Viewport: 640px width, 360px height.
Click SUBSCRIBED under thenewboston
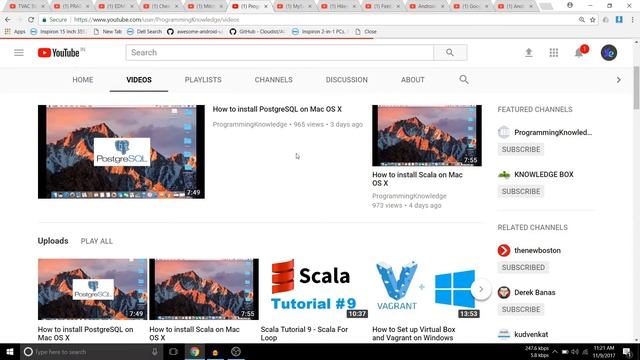[x=523, y=267]
